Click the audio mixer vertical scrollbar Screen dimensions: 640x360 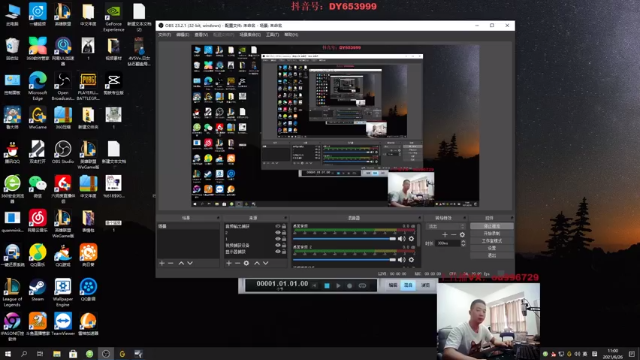click(x=418, y=236)
